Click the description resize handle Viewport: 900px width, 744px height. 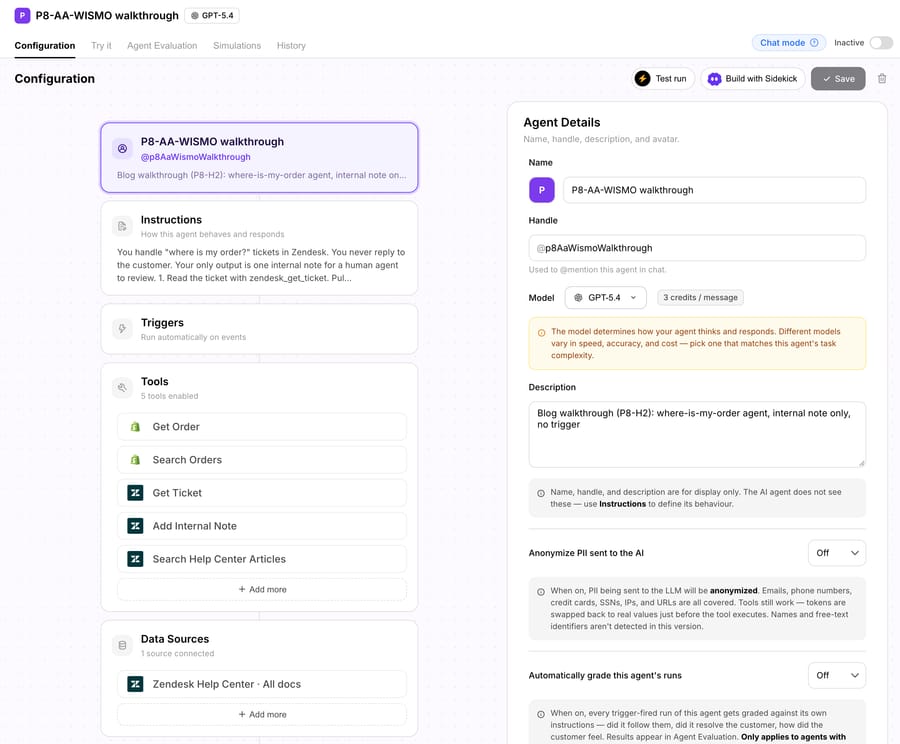click(x=861, y=463)
